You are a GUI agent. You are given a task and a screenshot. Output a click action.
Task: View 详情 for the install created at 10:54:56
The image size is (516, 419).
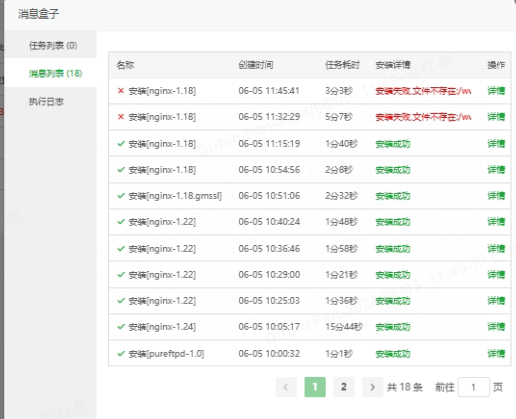(x=496, y=170)
